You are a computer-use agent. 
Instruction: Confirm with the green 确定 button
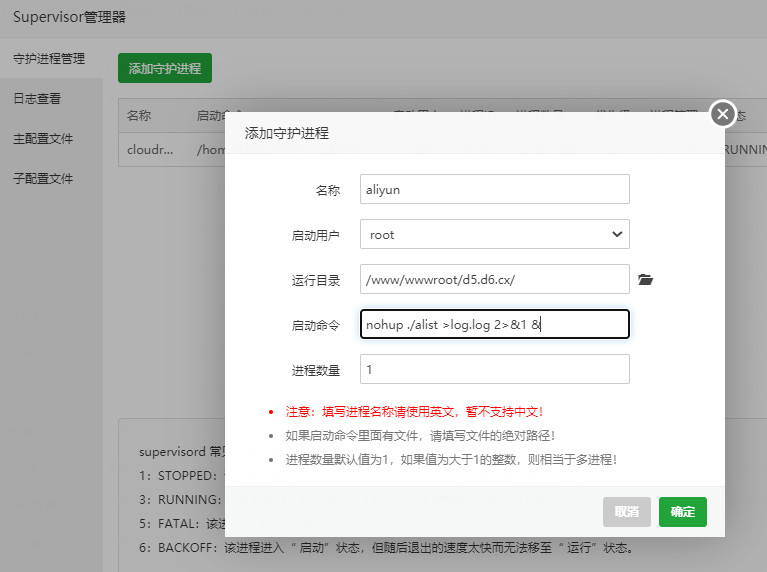(x=682, y=512)
